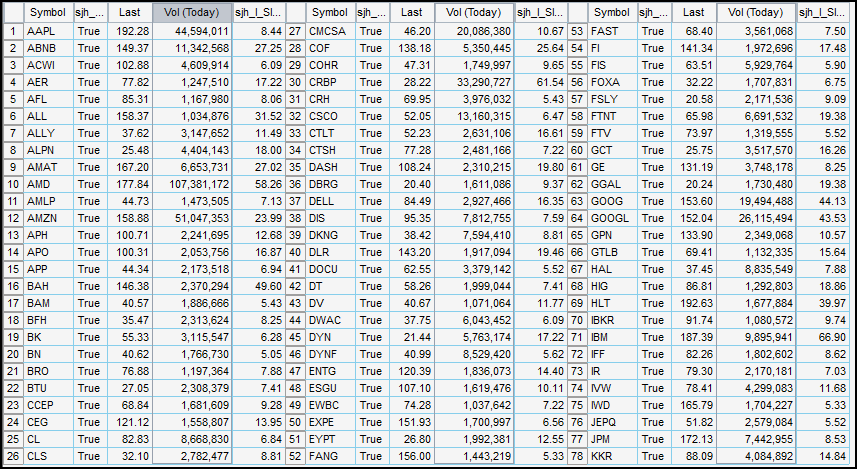857x469 pixels.
Task: Select the DELL symbol cell
Action: [x=330, y=201]
